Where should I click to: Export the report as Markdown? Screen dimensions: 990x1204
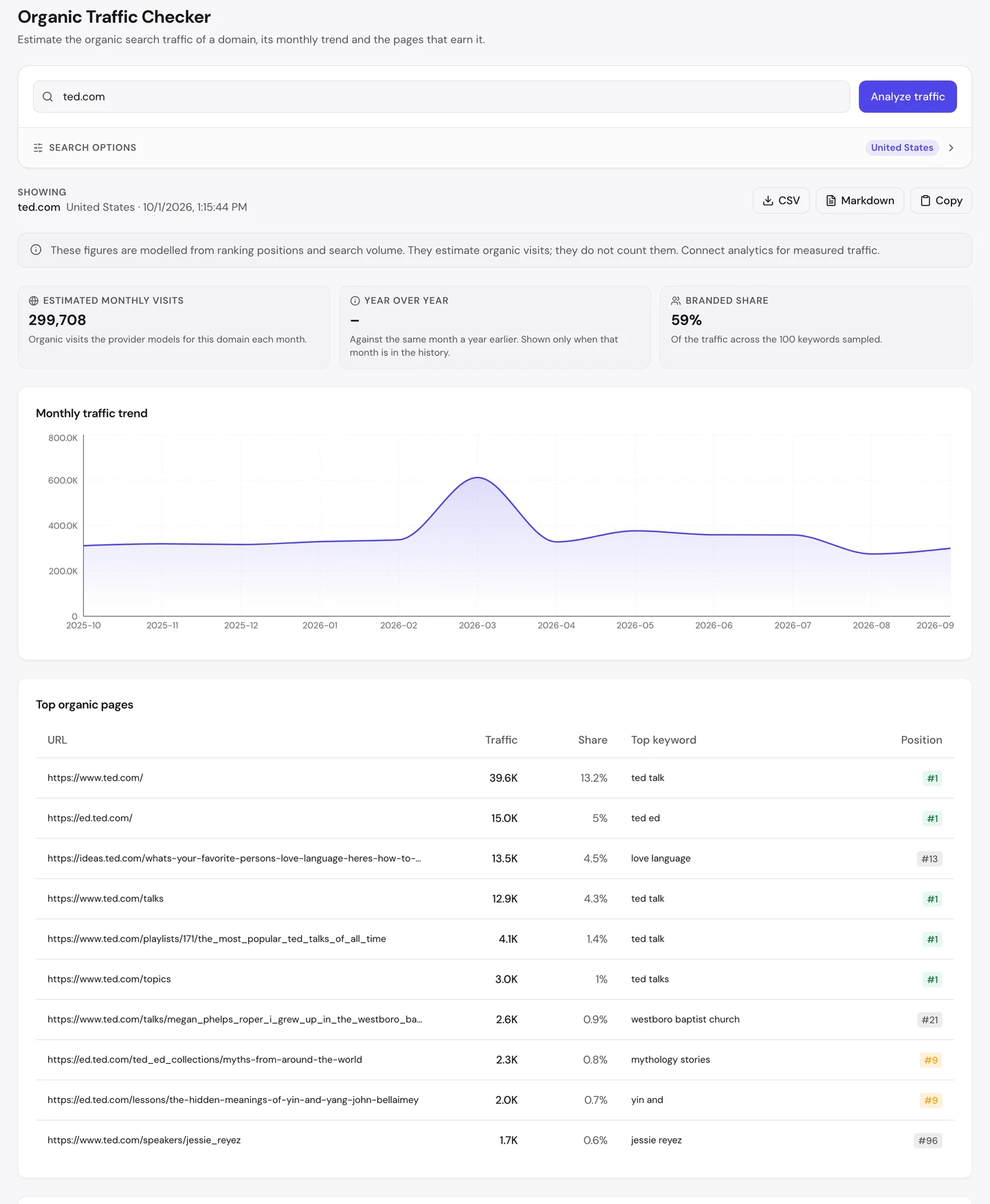click(859, 201)
